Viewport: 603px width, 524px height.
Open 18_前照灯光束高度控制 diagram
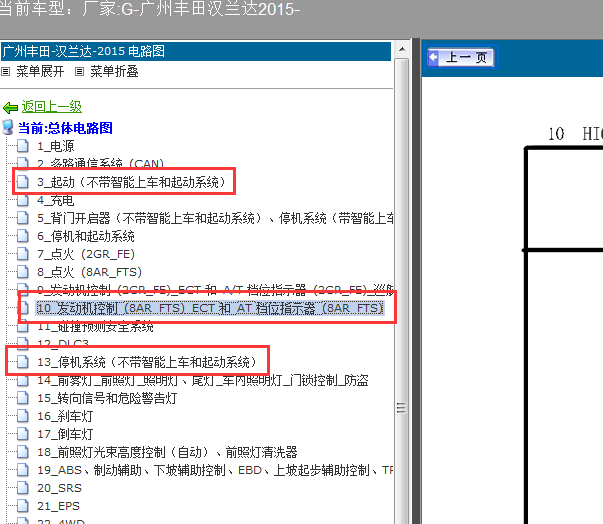point(167,452)
